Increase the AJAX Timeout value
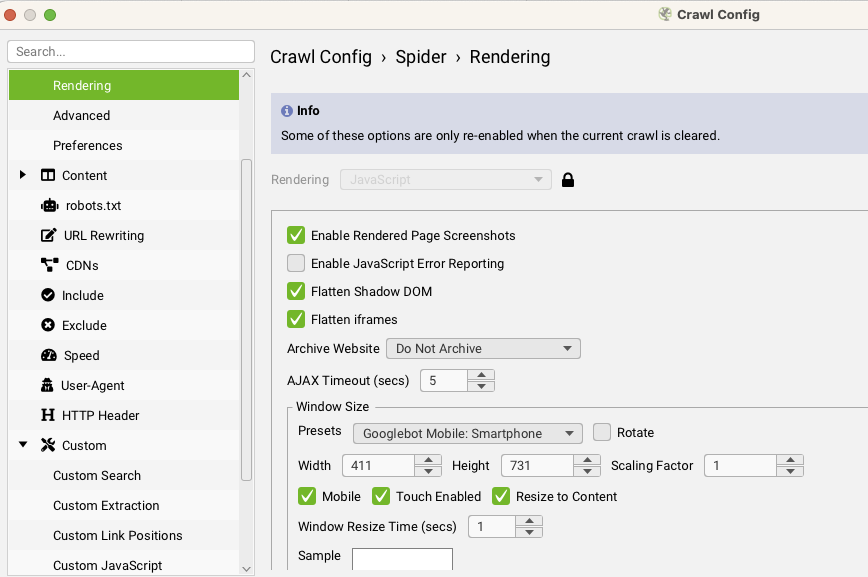This screenshot has width=868, height=577. tap(482, 375)
